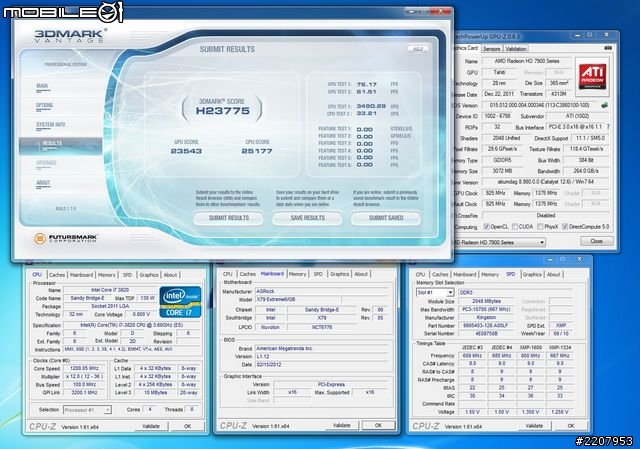Image resolution: width=640 pixels, height=449 pixels.
Task: Open OPTIONS in 3DMark Vantage sidebar
Action: tap(44, 105)
